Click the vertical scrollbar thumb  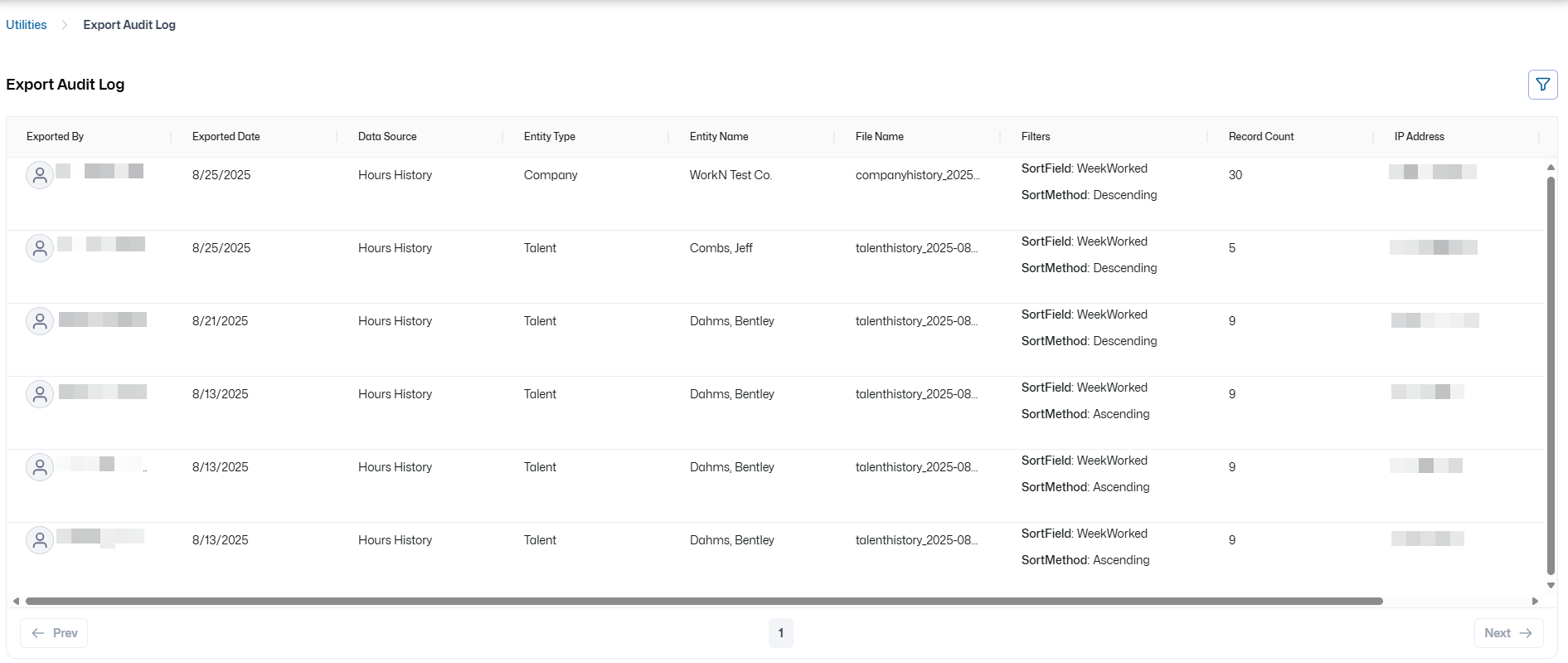(x=1551, y=375)
